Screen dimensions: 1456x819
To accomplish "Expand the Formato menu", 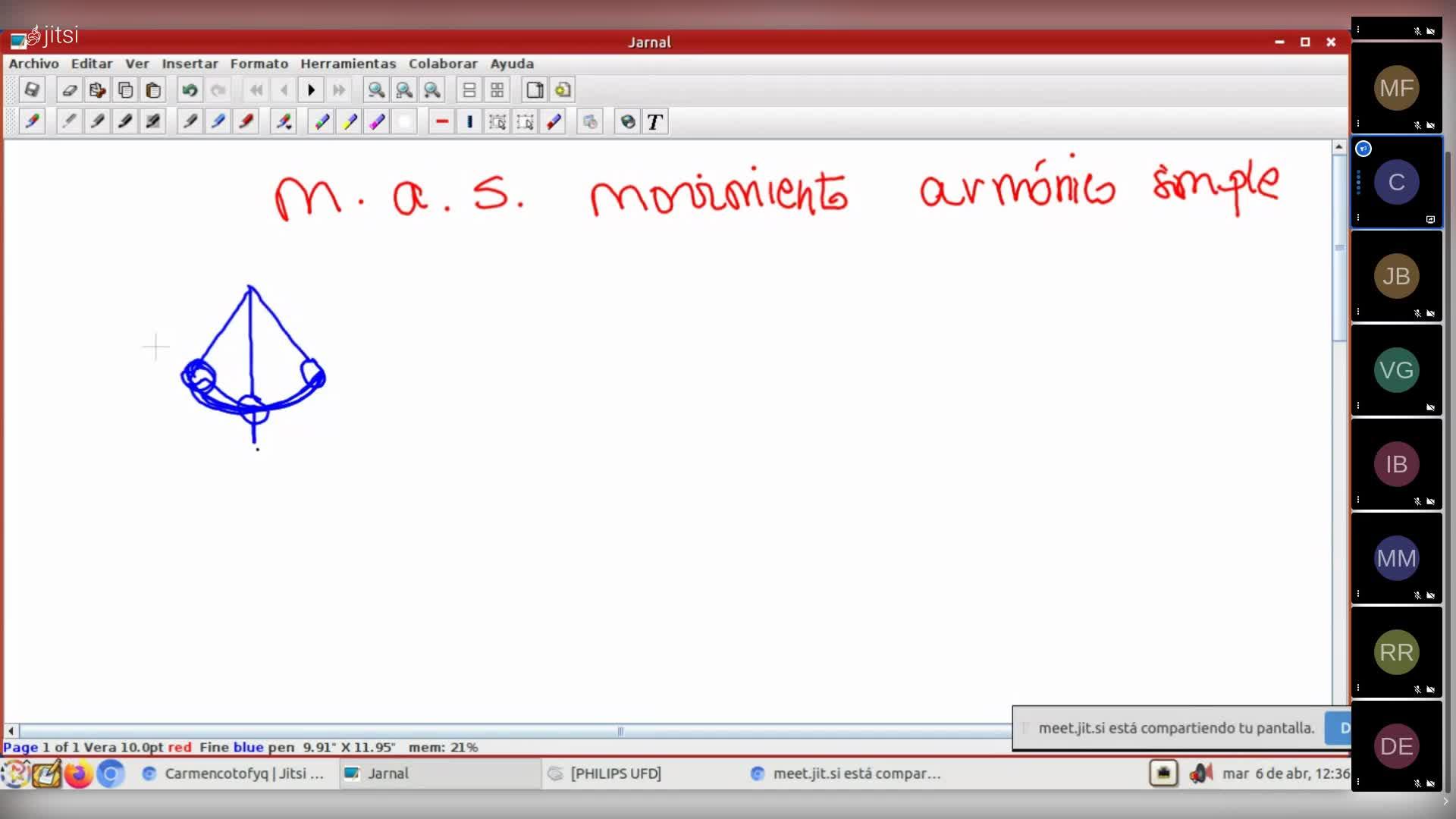I will (259, 64).
